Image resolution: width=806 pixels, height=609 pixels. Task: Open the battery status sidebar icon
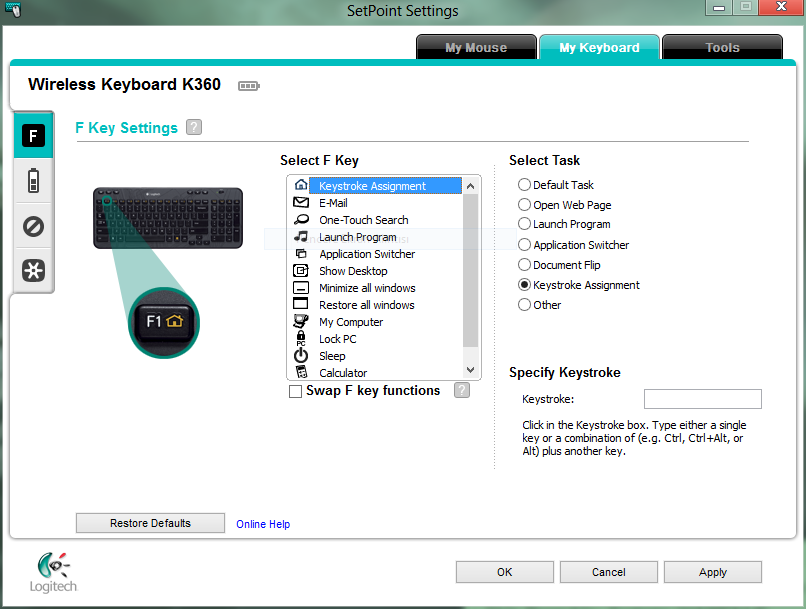(x=33, y=181)
